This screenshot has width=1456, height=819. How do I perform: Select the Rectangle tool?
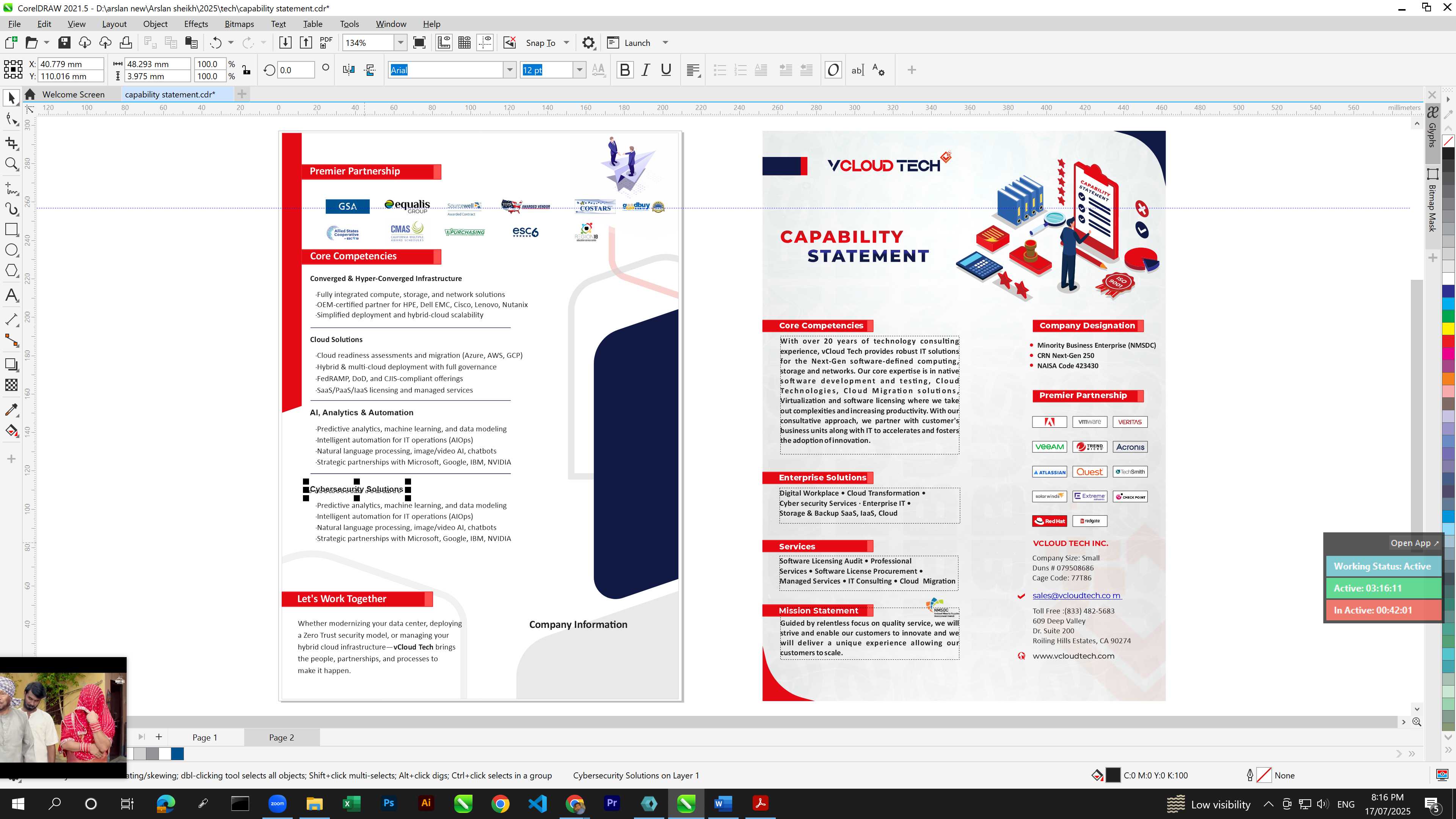(x=11, y=229)
